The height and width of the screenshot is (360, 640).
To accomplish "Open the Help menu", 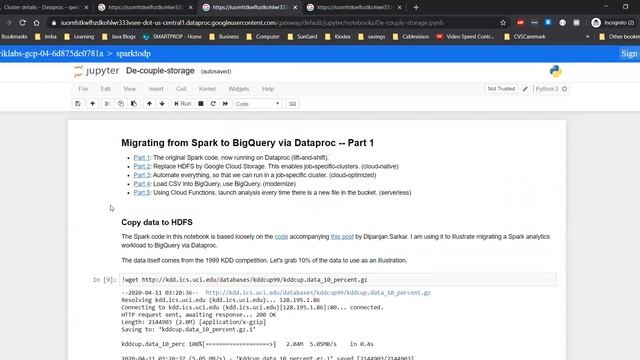I will [x=268, y=89].
